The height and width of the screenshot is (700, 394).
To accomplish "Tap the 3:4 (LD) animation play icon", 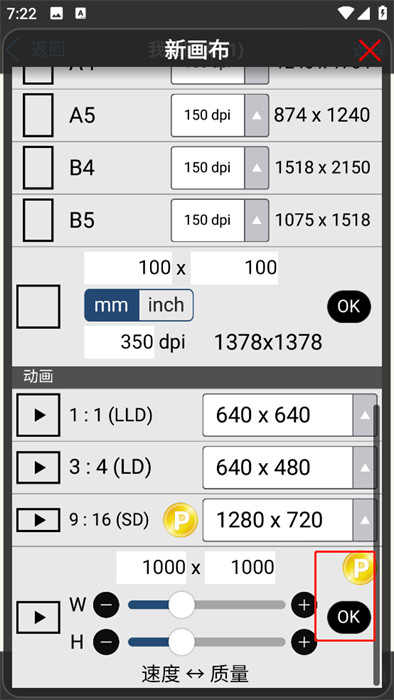I will 38,467.
